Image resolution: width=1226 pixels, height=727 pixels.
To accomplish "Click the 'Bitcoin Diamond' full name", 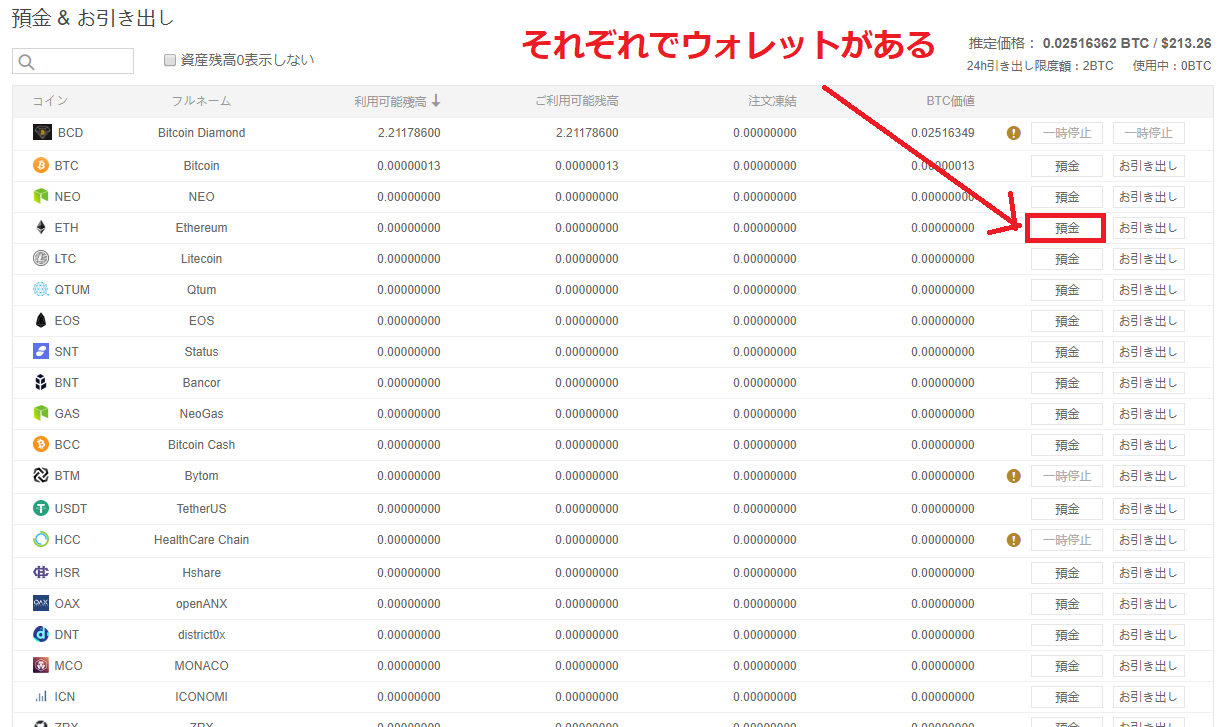I will pos(201,133).
